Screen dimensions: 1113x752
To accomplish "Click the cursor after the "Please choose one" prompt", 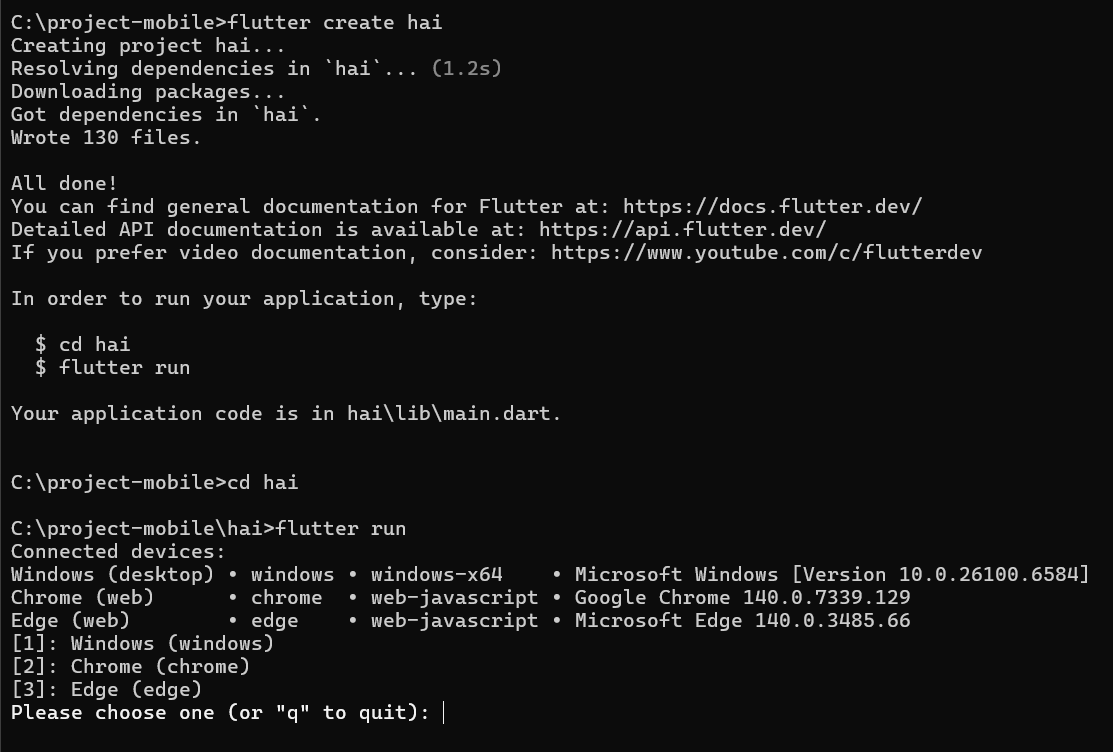I will [x=443, y=713].
